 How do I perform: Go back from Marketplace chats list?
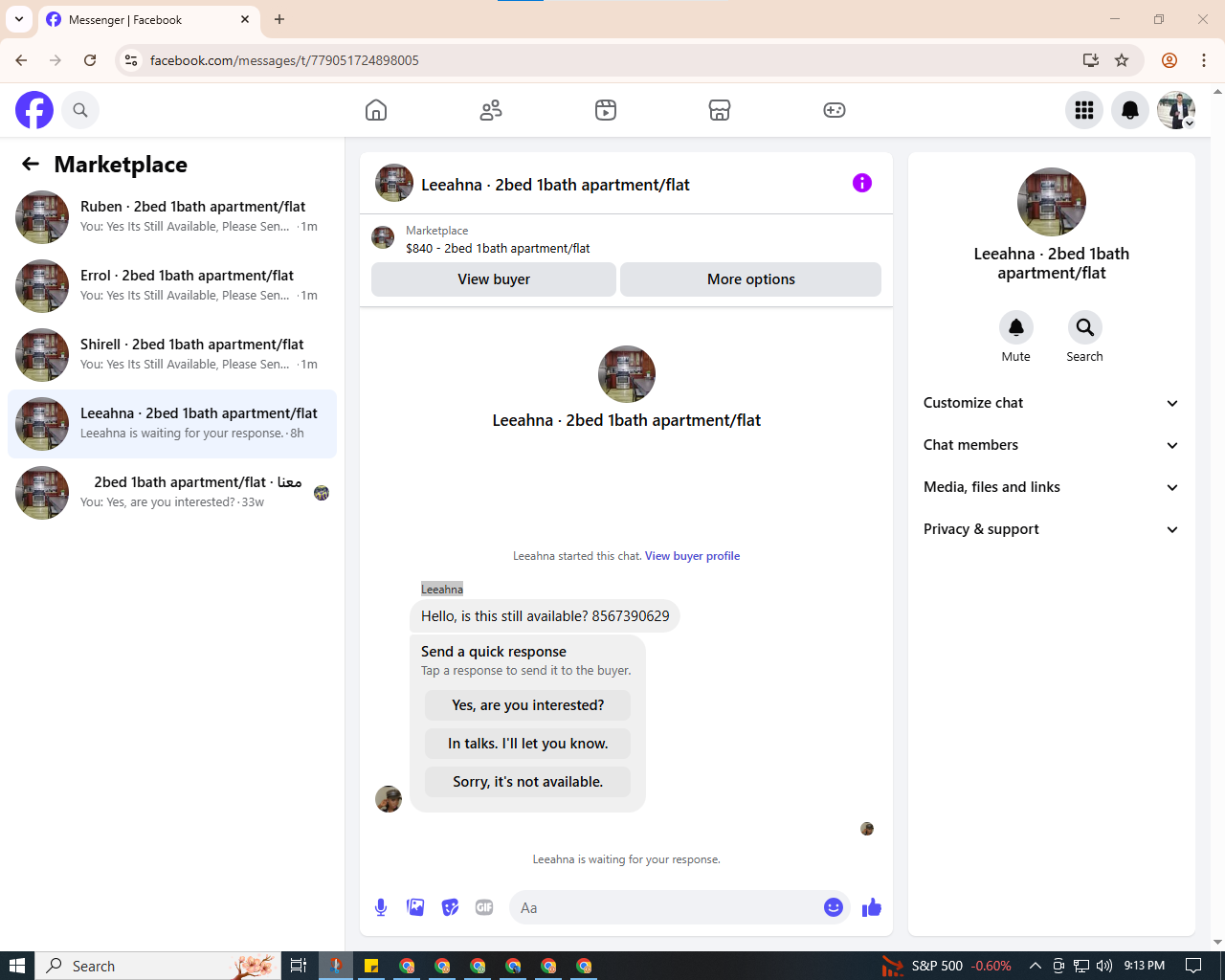click(x=31, y=164)
